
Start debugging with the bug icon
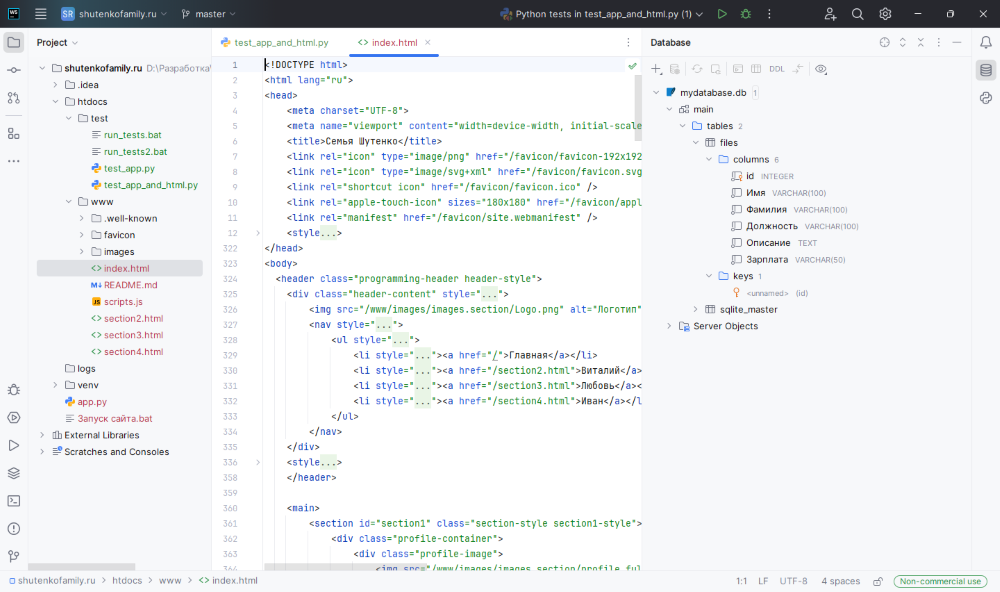[x=745, y=14]
